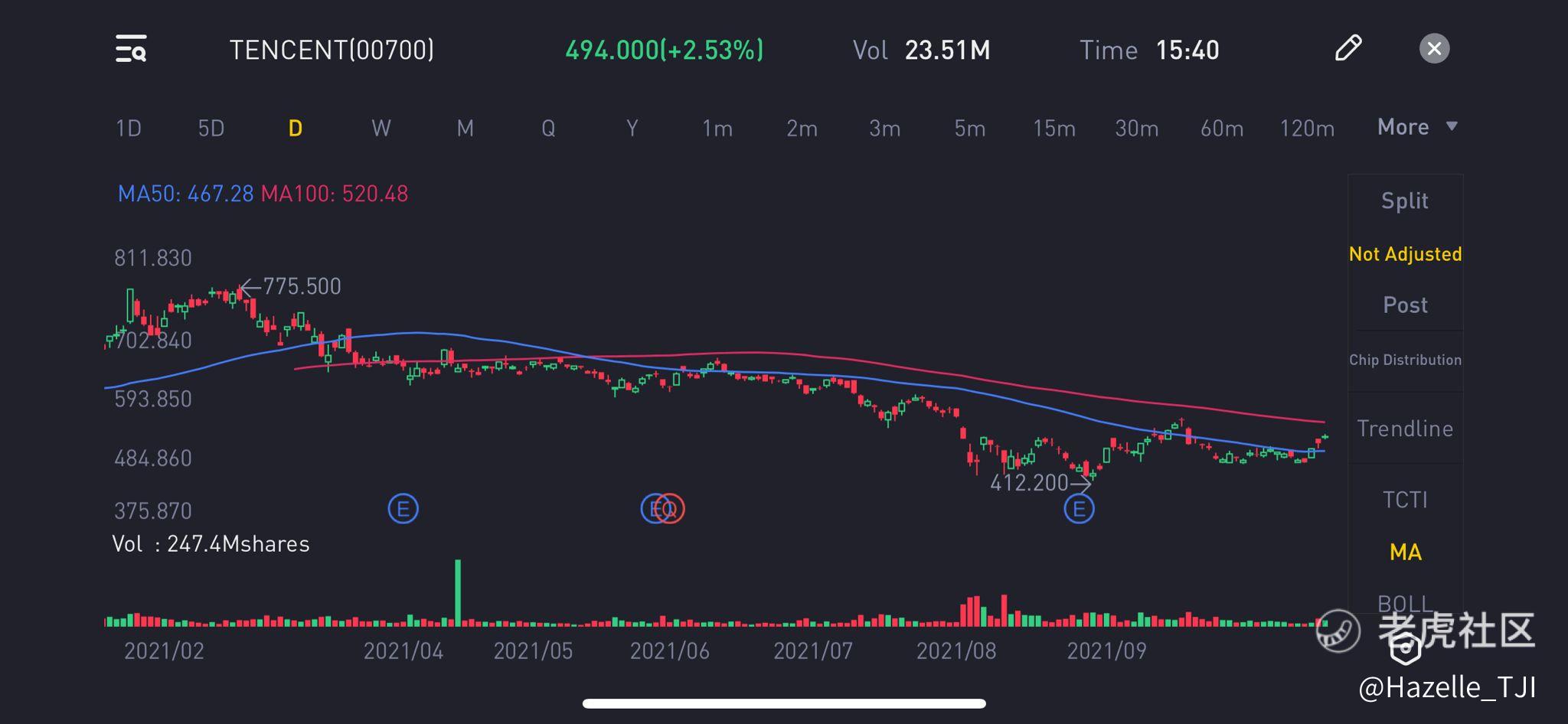Viewport: 1568px width, 724px height.
Task: Switch to the 120m interval
Action: (x=1307, y=128)
